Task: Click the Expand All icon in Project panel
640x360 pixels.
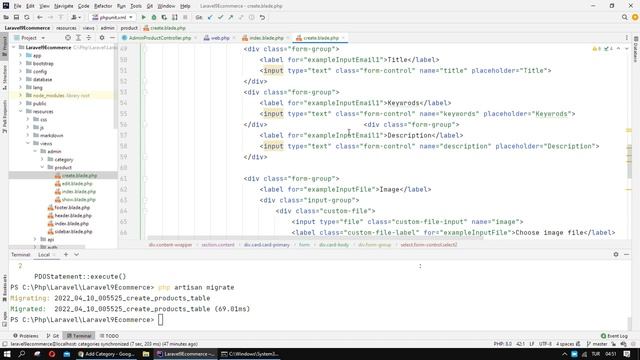Action: coord(78,38)
